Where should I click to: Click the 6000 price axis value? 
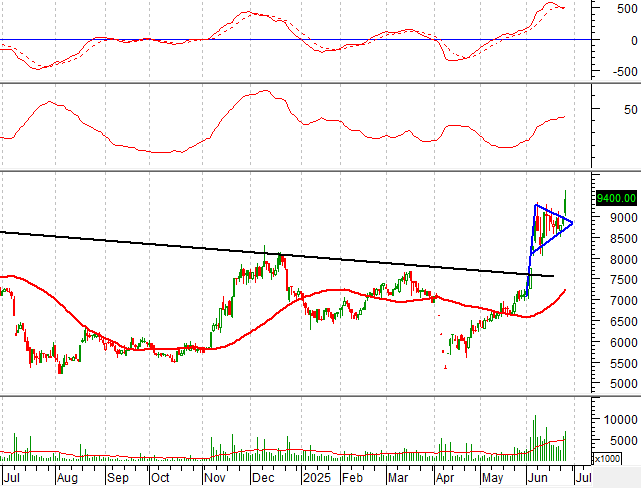(x=623, y=342)
